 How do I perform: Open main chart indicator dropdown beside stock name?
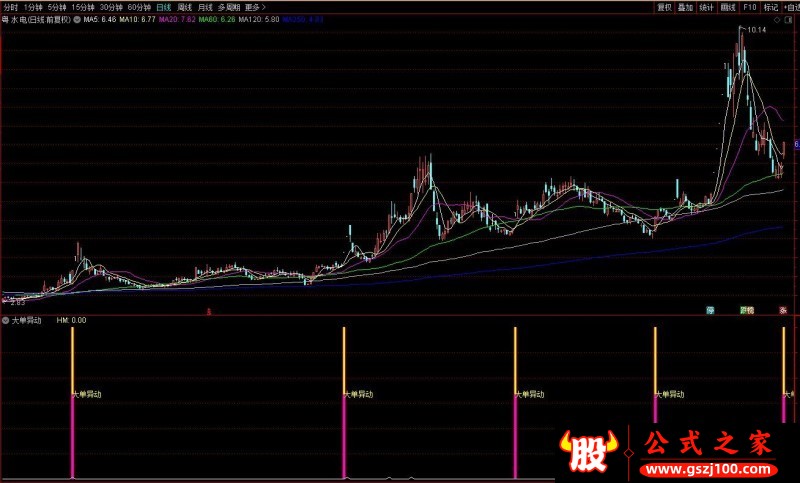(x=77, y=20)
